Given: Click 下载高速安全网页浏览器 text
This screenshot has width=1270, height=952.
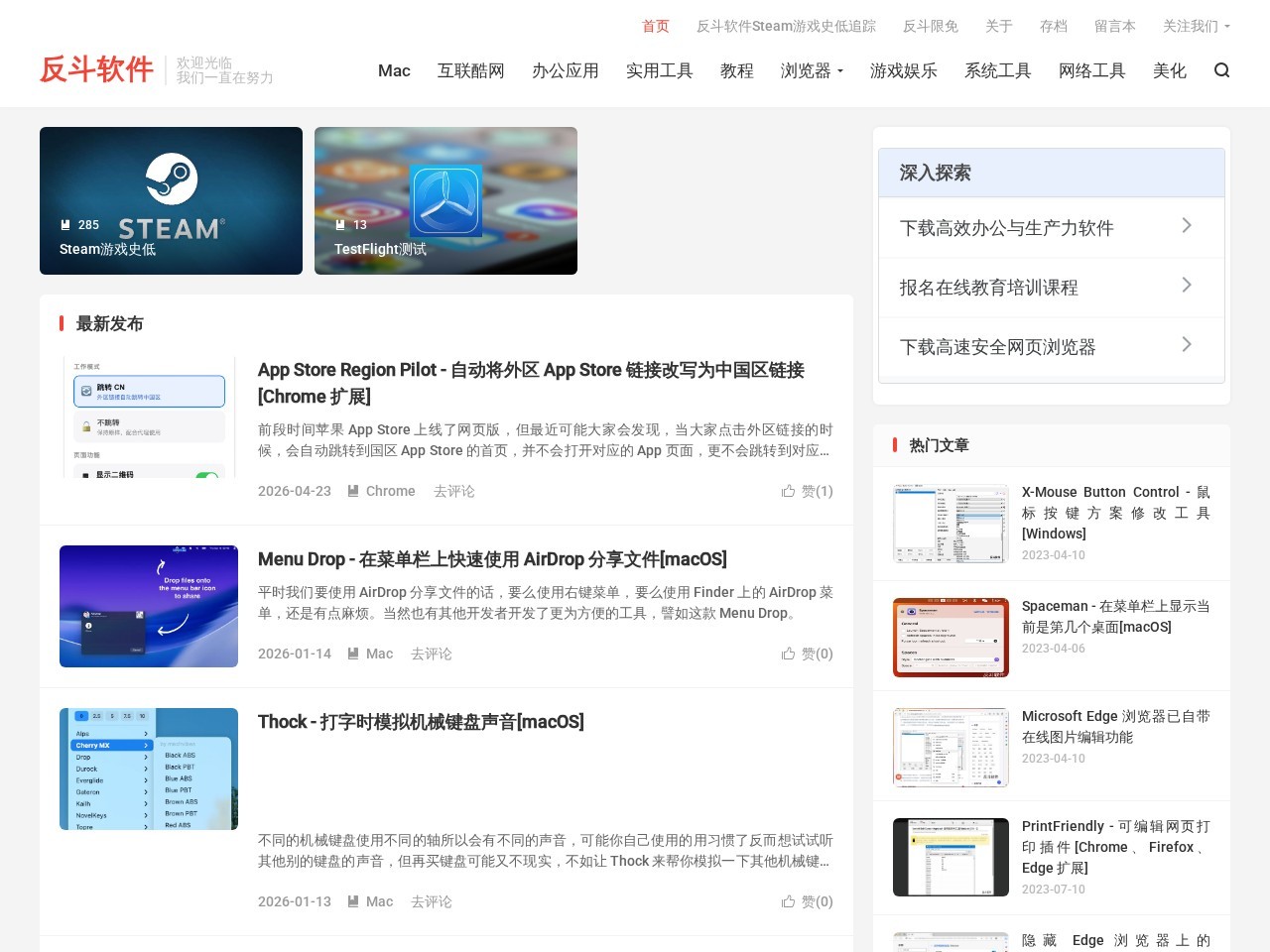Looking at the screenshot, I should [x=997, y=347].
